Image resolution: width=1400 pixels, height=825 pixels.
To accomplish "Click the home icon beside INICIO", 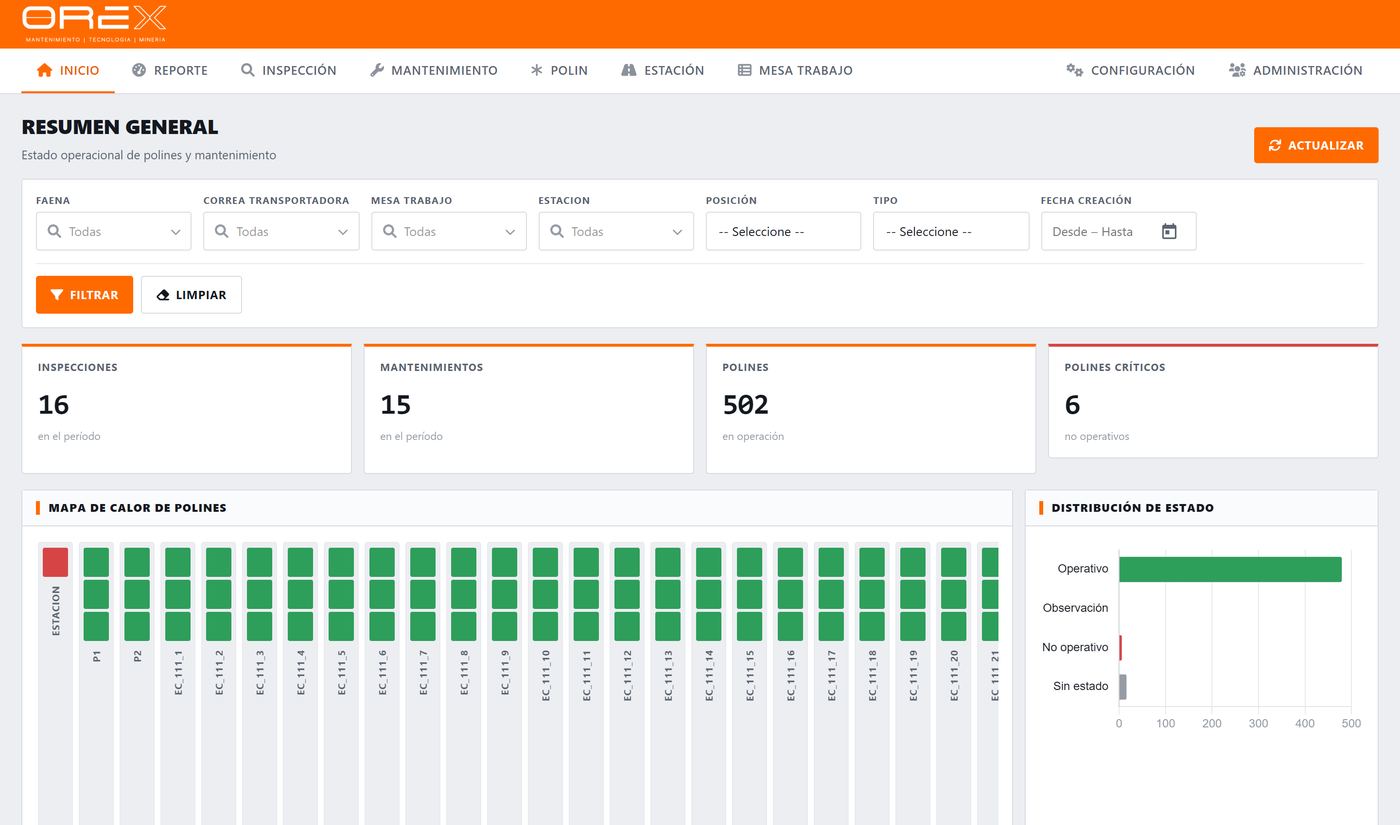I will coord(44,70).
